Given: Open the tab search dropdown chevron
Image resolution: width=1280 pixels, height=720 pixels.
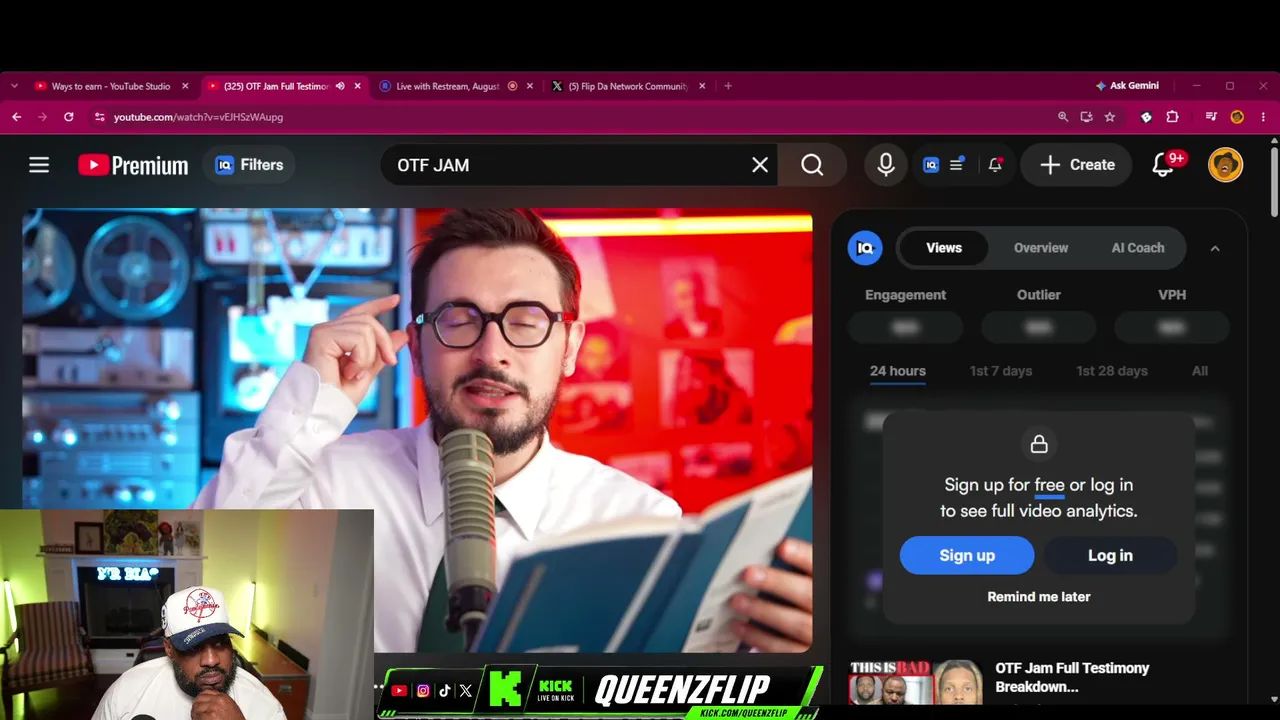Looking at the screenshot, I should coord(14,86).
